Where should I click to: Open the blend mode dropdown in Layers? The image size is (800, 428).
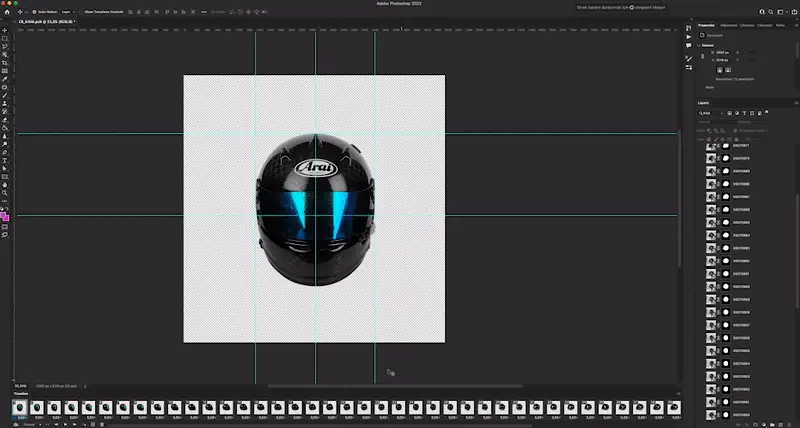[716, 122]
